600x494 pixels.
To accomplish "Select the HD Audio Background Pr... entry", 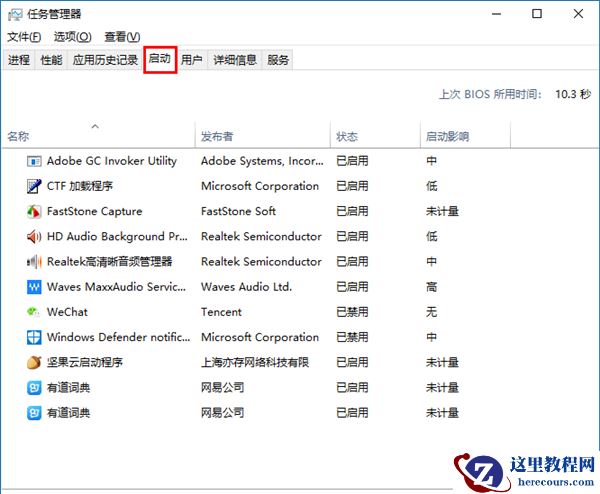I will click(x=117, y=237).
